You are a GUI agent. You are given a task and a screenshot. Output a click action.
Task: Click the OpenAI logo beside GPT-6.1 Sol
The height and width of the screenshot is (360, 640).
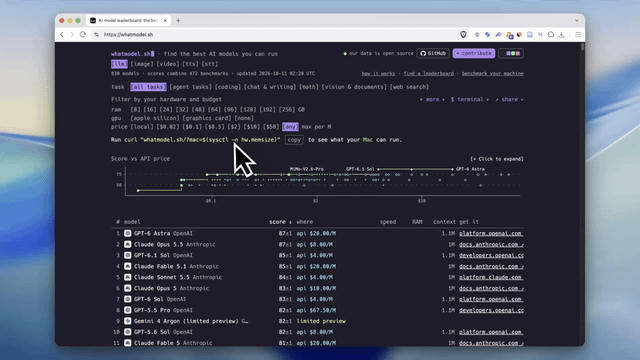(127, 255)
